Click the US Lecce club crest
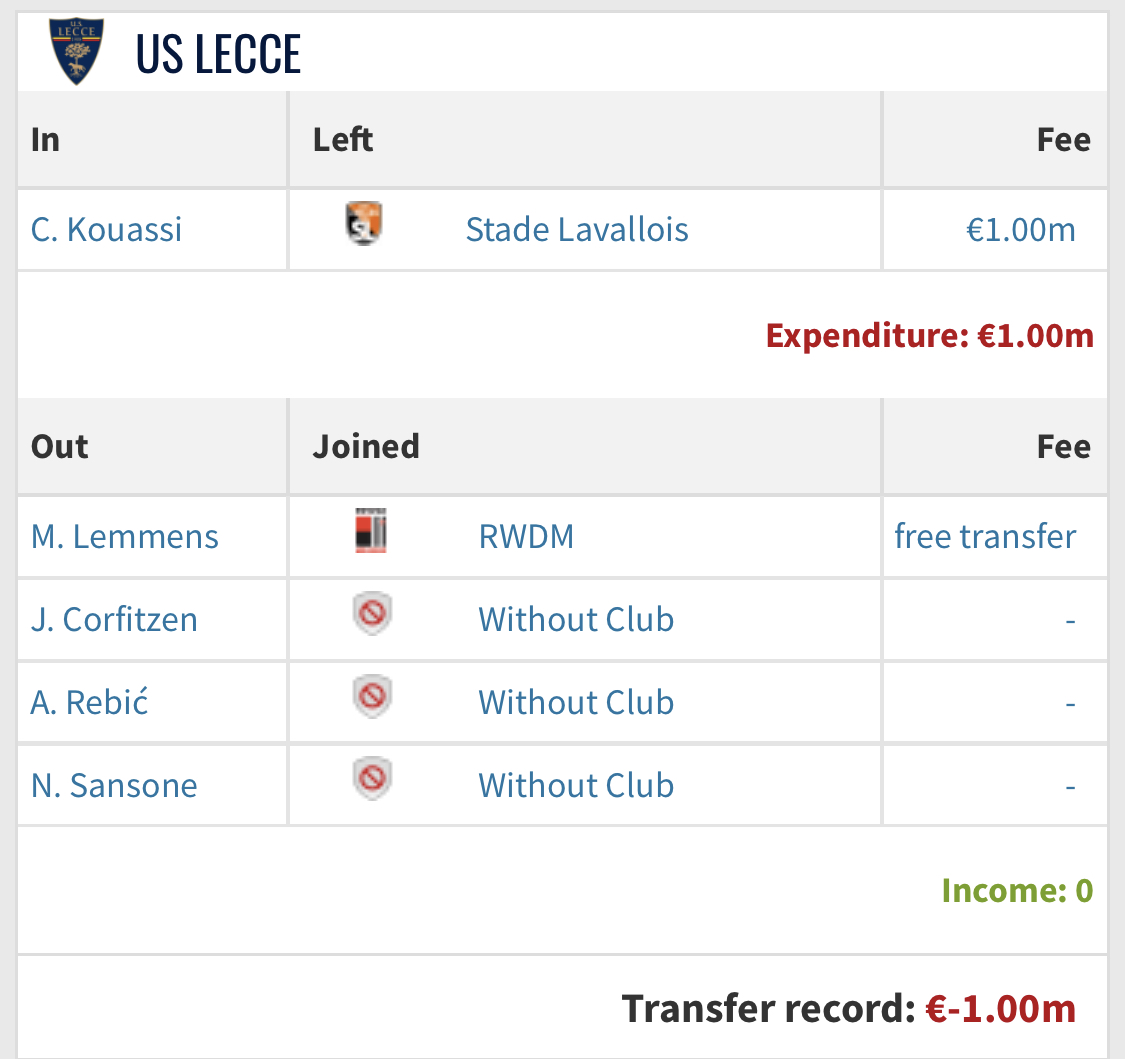1125x1059 pixels. point(76,51)
